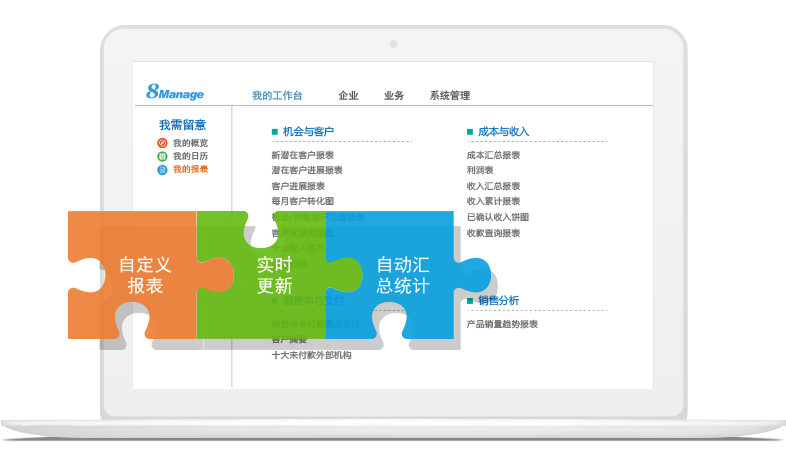Open 产品销量趋势报表

[x=502, y=324]
